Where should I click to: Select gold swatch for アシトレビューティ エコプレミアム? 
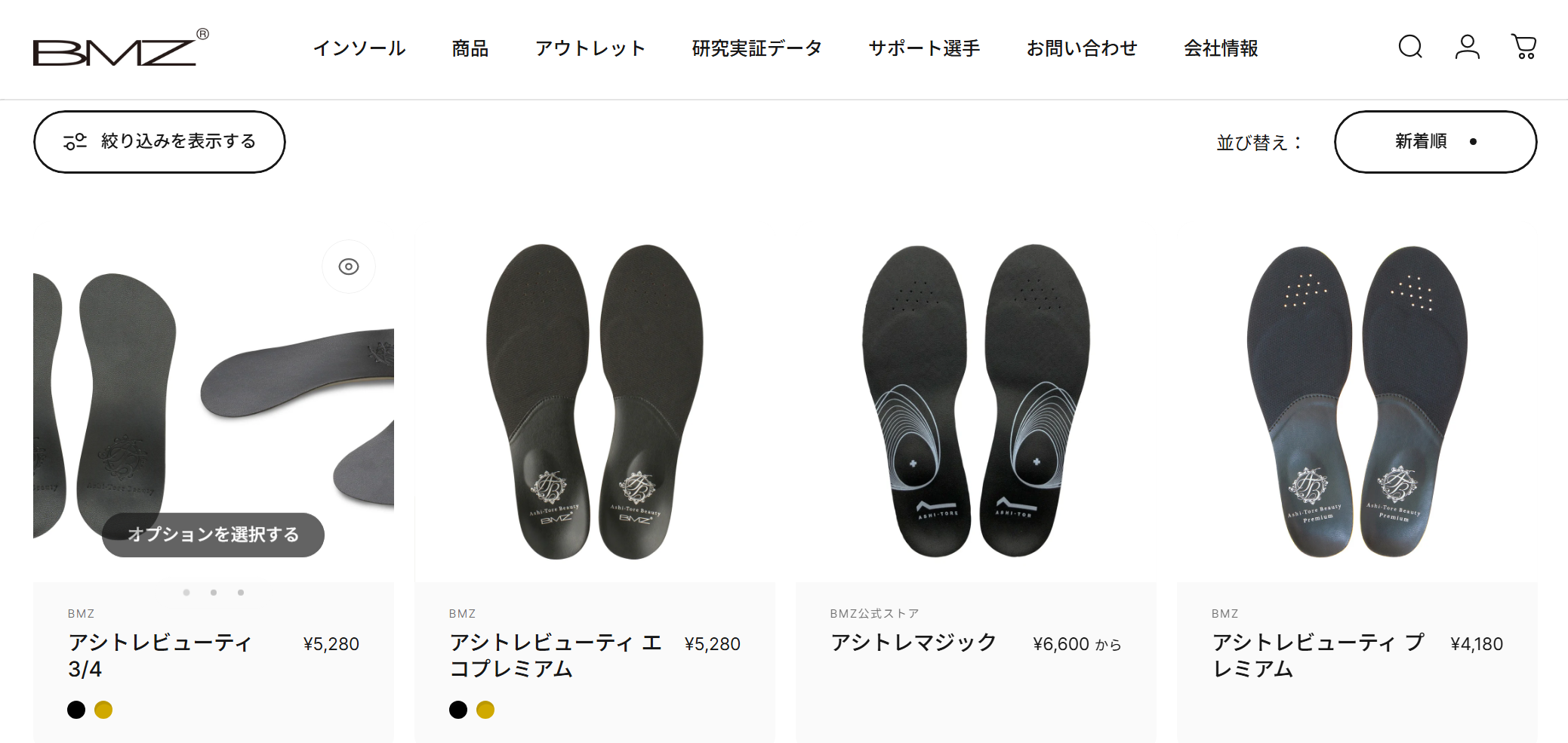coord(485,710)
